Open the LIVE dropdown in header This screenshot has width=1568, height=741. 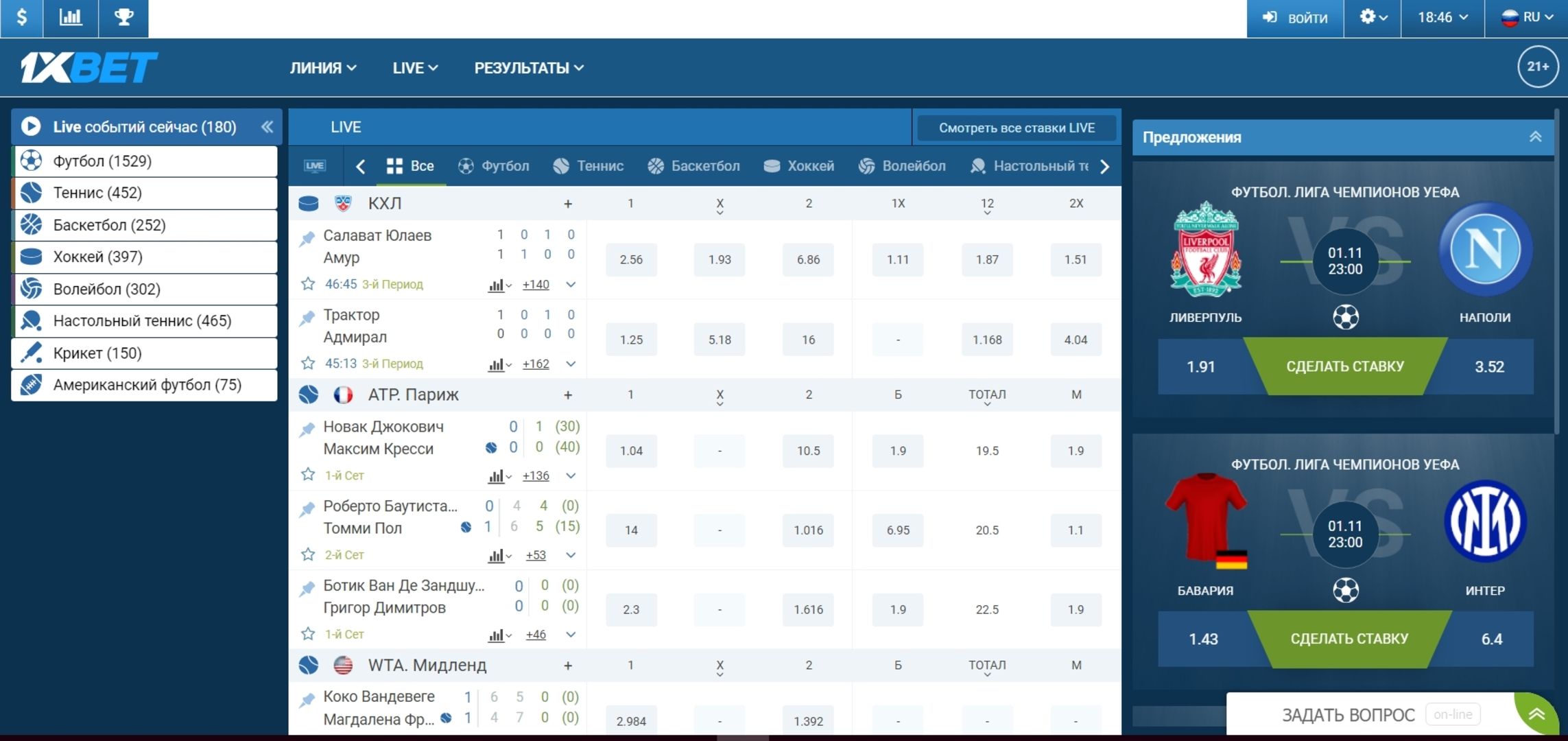[415, 68]
